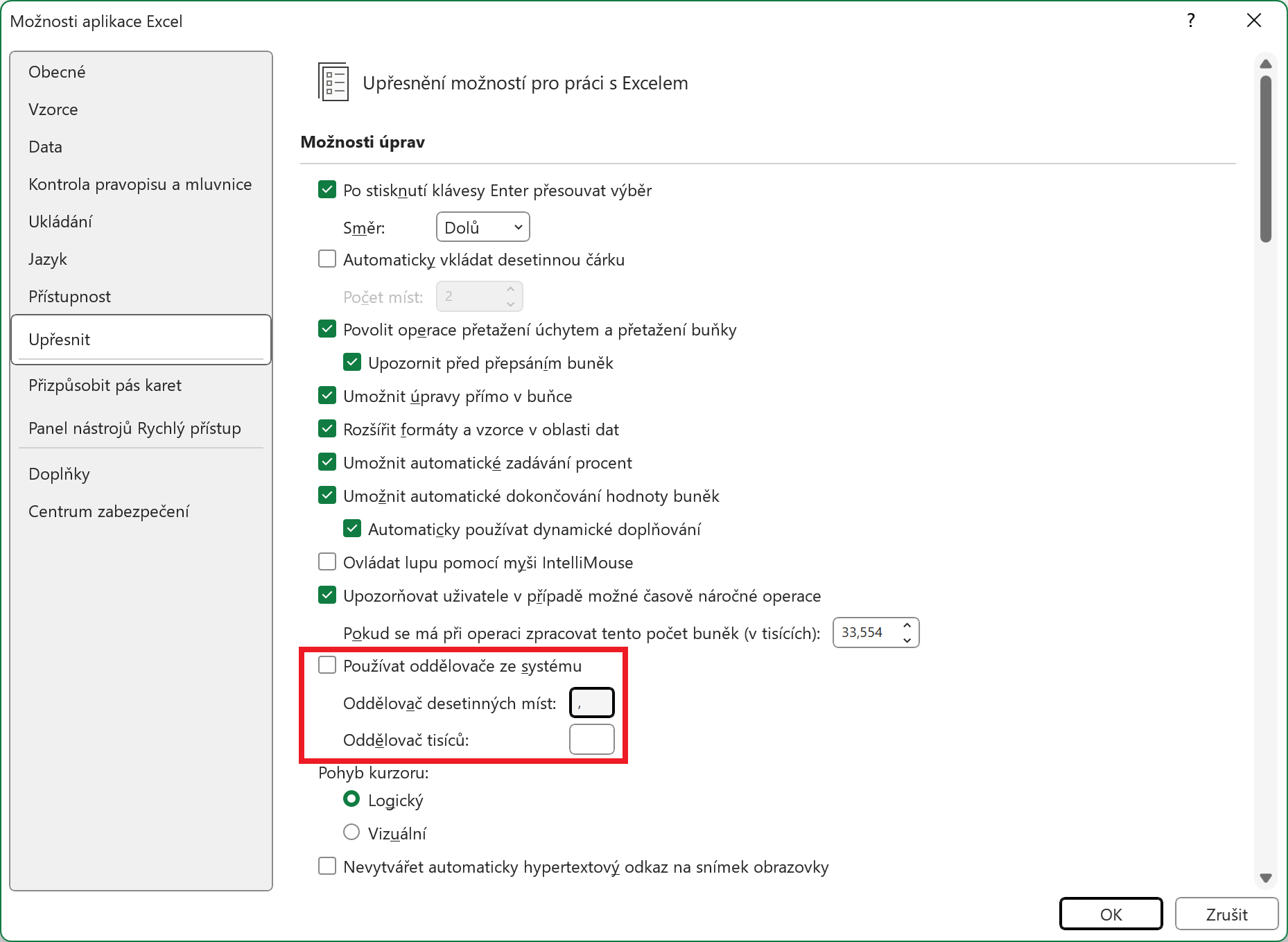The width and height of the screenshot is (1288, 942).
Task: Open Panel nástrojů Rychlý přístup category
Action: [x=141, y=428]
